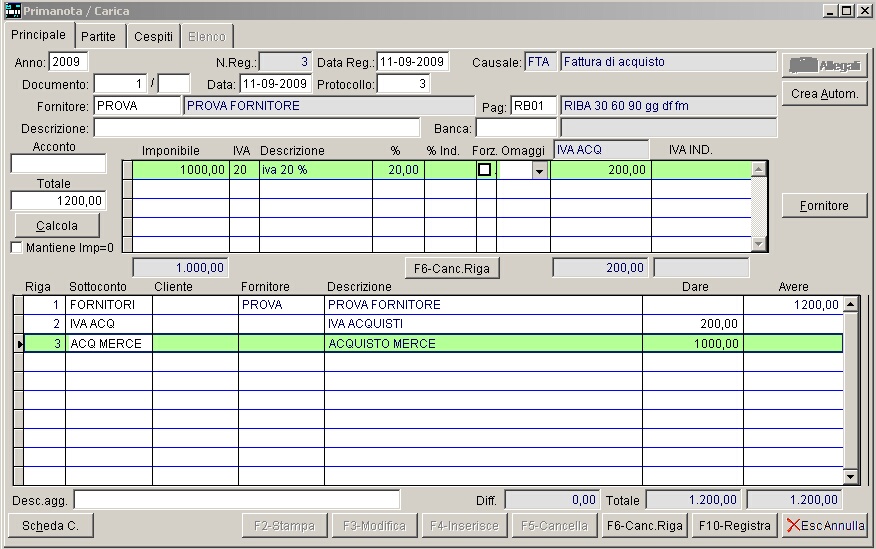Select the IVA ACQ sottoconto cell in row 2

click(x=109, y=324)
